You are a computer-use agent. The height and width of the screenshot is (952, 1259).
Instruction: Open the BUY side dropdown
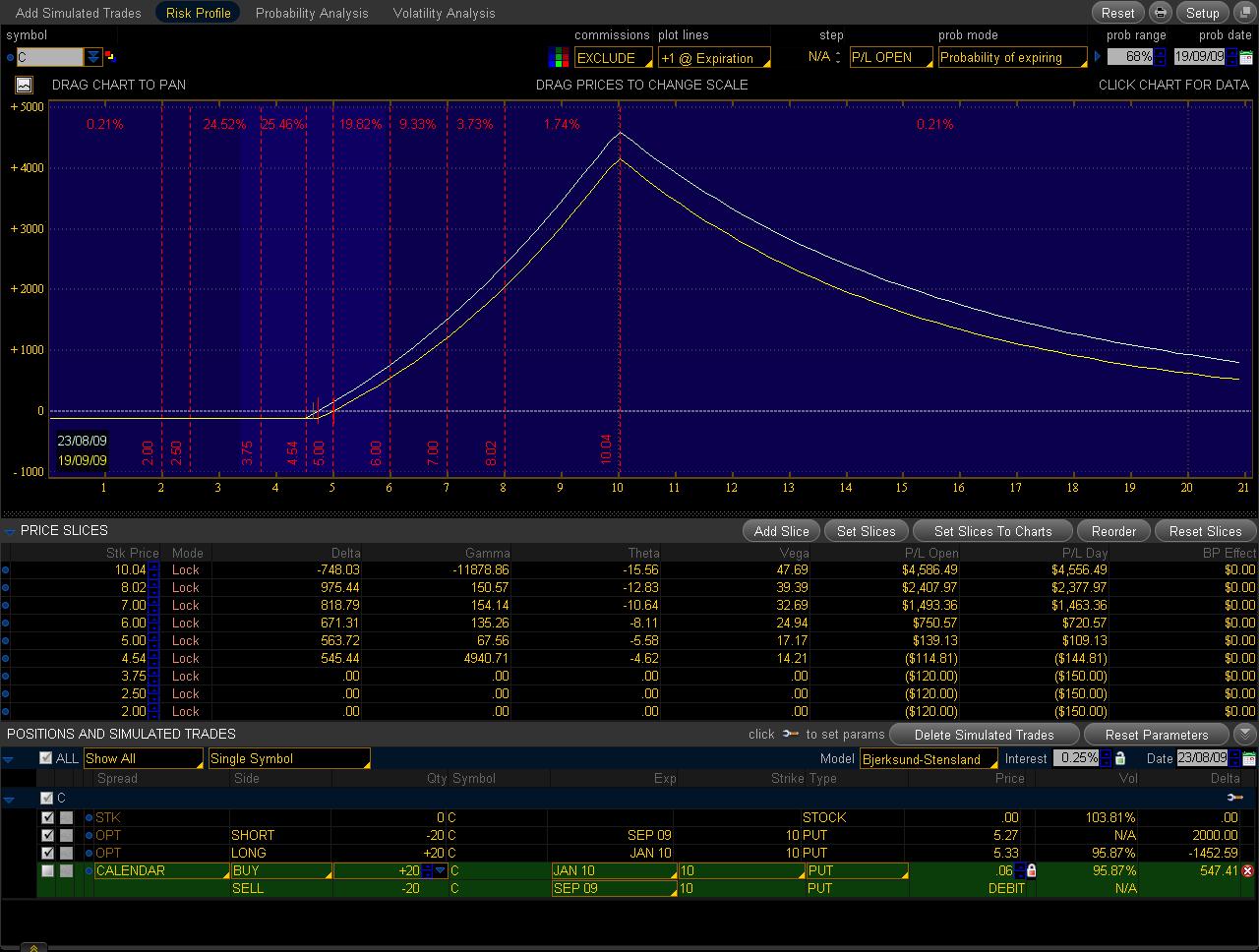click(x=281, y=870)
